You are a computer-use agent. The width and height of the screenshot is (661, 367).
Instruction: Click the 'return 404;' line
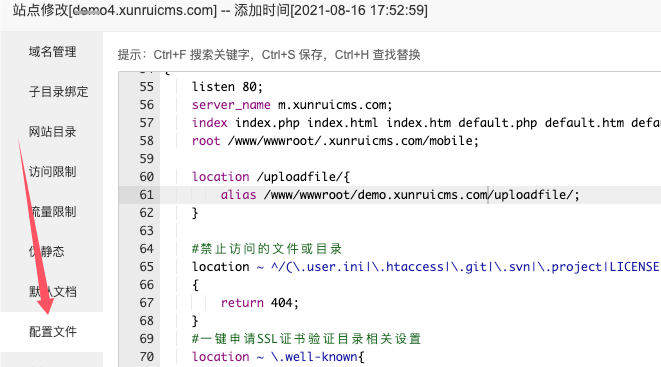tap(259, 303)
